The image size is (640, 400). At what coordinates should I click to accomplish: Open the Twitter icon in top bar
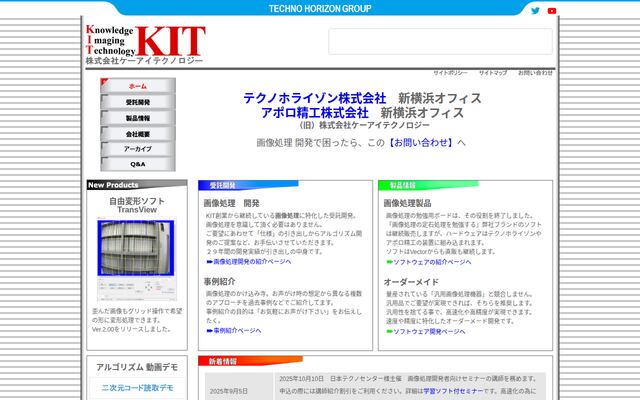[x=535, y=11]
